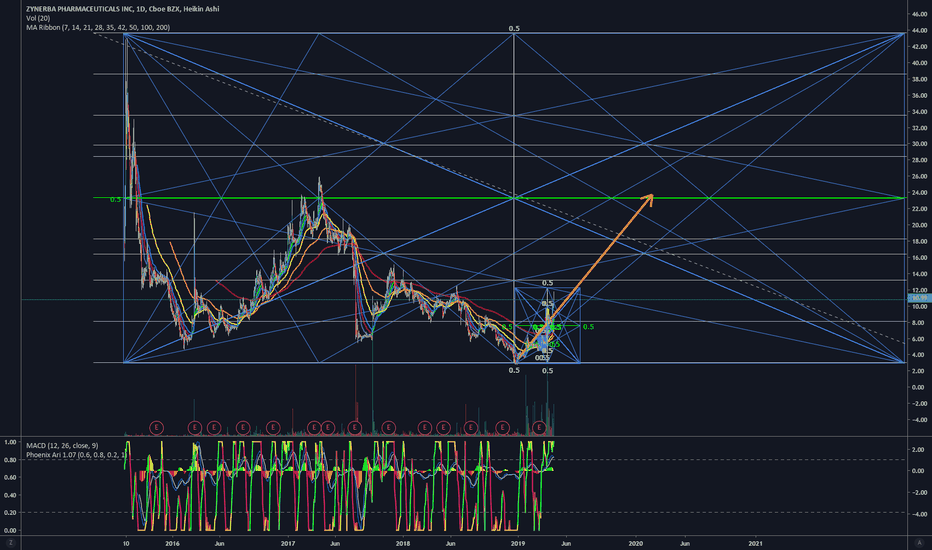Click the ZYNERBA PHARMACEUTICALS INC chart title legend

point(122,9)
